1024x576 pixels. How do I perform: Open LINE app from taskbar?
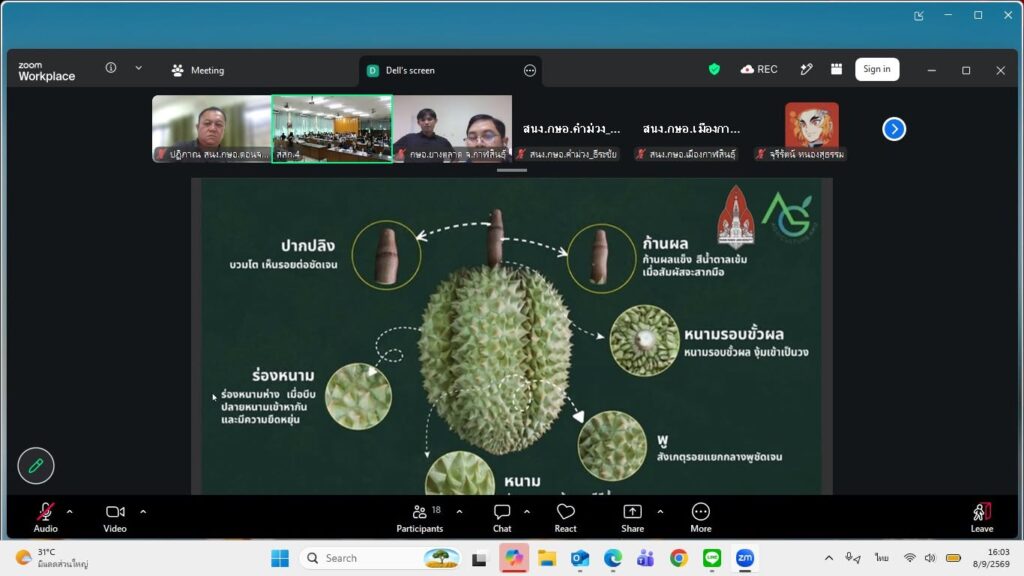click(712, 558)
